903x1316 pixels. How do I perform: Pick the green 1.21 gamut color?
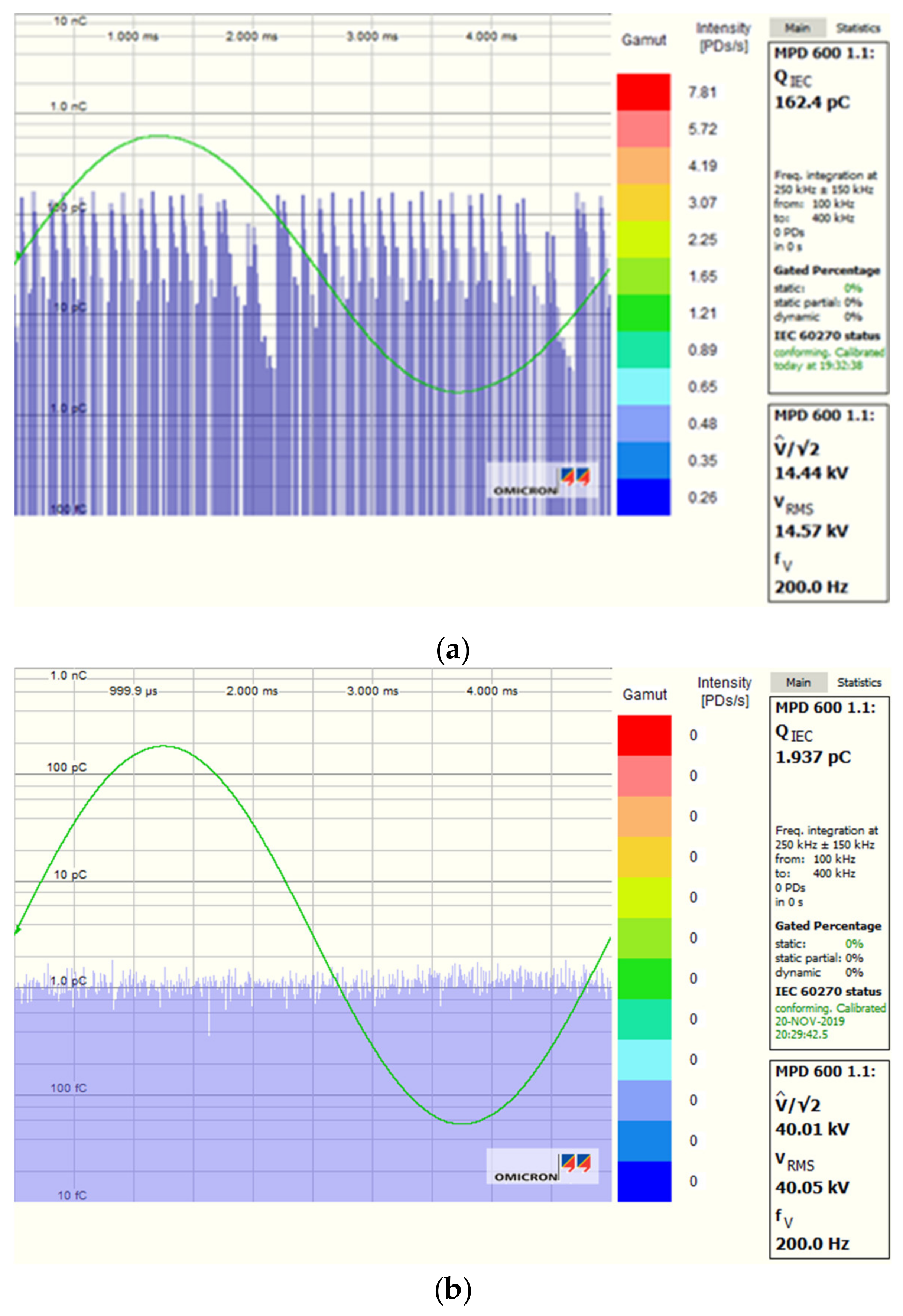click(644, 313)
